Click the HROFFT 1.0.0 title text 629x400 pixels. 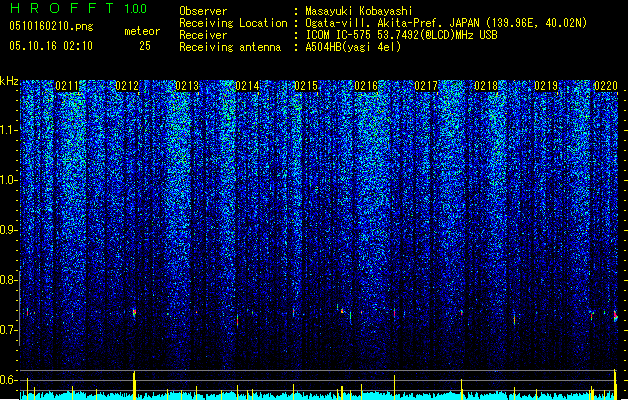click(78, 8)
